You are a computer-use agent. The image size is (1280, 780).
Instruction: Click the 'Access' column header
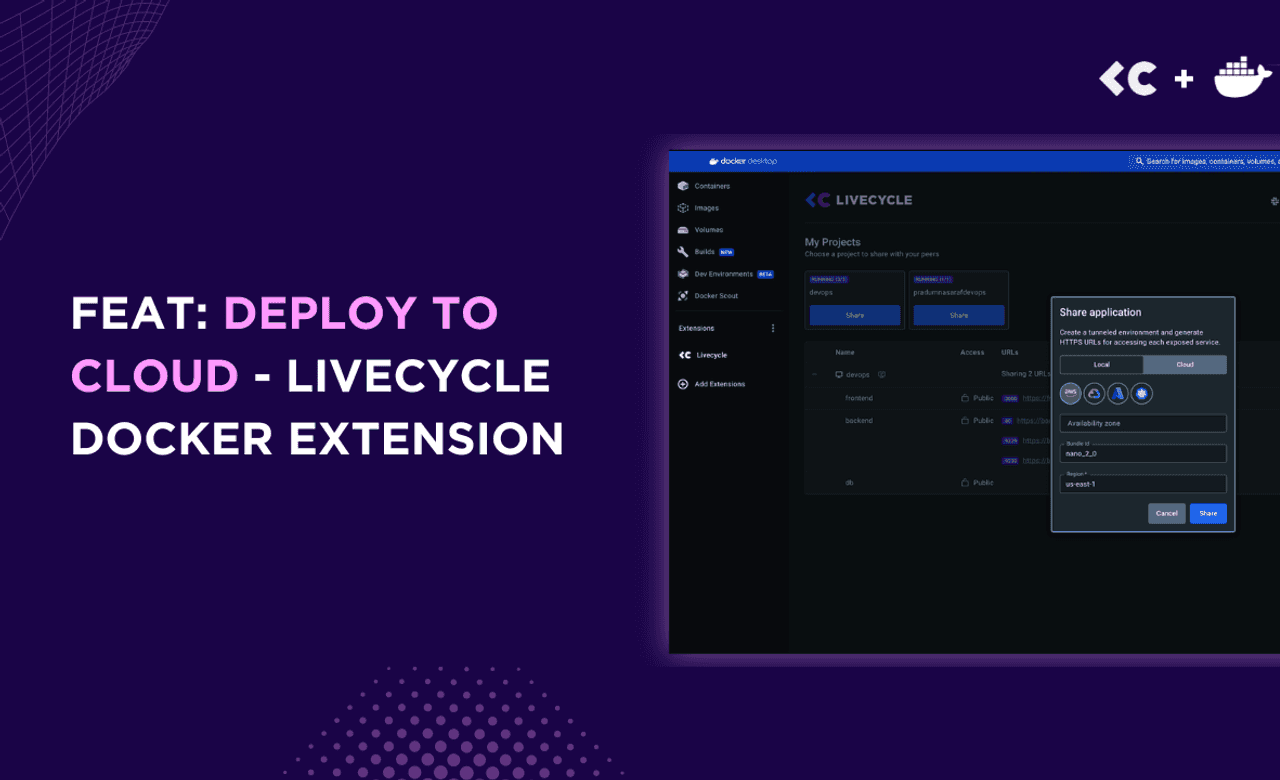pyautogui.click(x=972, y=352)
